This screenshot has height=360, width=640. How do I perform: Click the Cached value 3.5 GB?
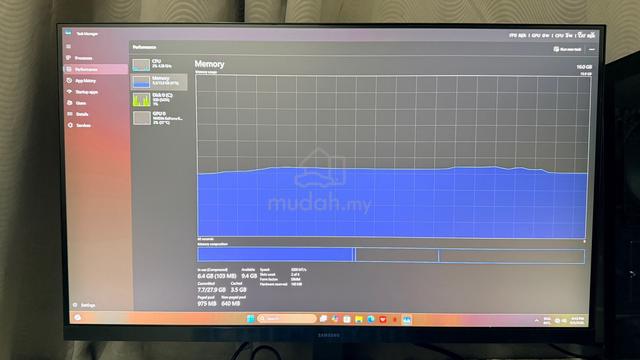pyautogui.click(x=238, y=289)
